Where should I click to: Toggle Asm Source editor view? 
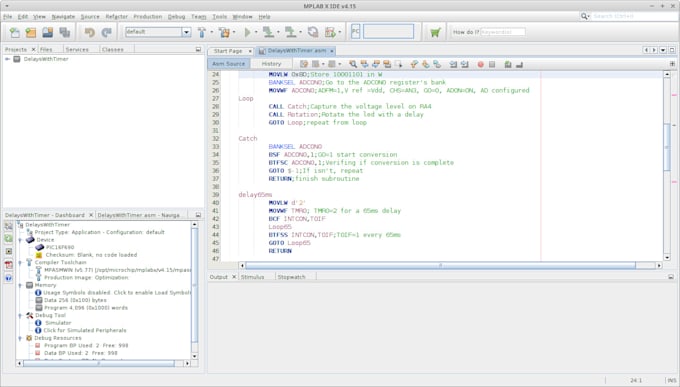[229, 64]
